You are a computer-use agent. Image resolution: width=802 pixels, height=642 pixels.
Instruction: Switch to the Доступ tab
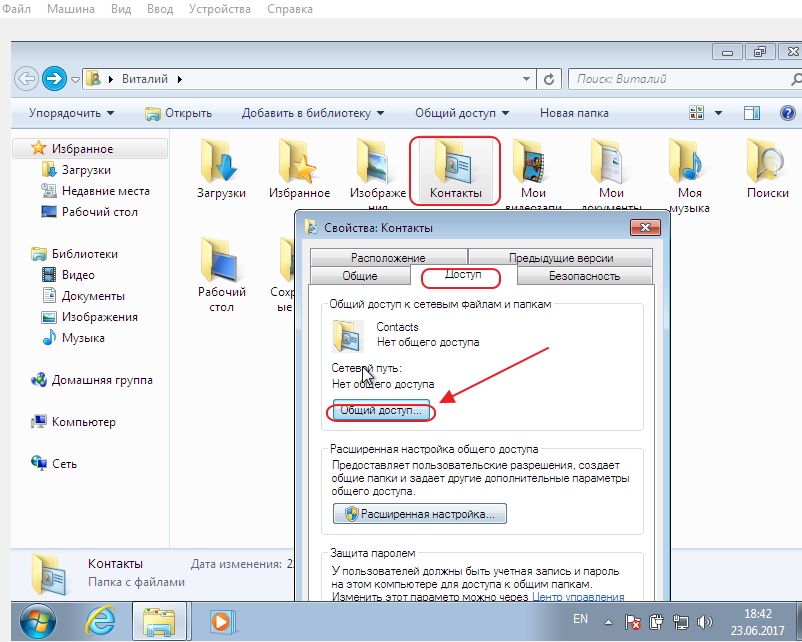[x=463, y=275]
